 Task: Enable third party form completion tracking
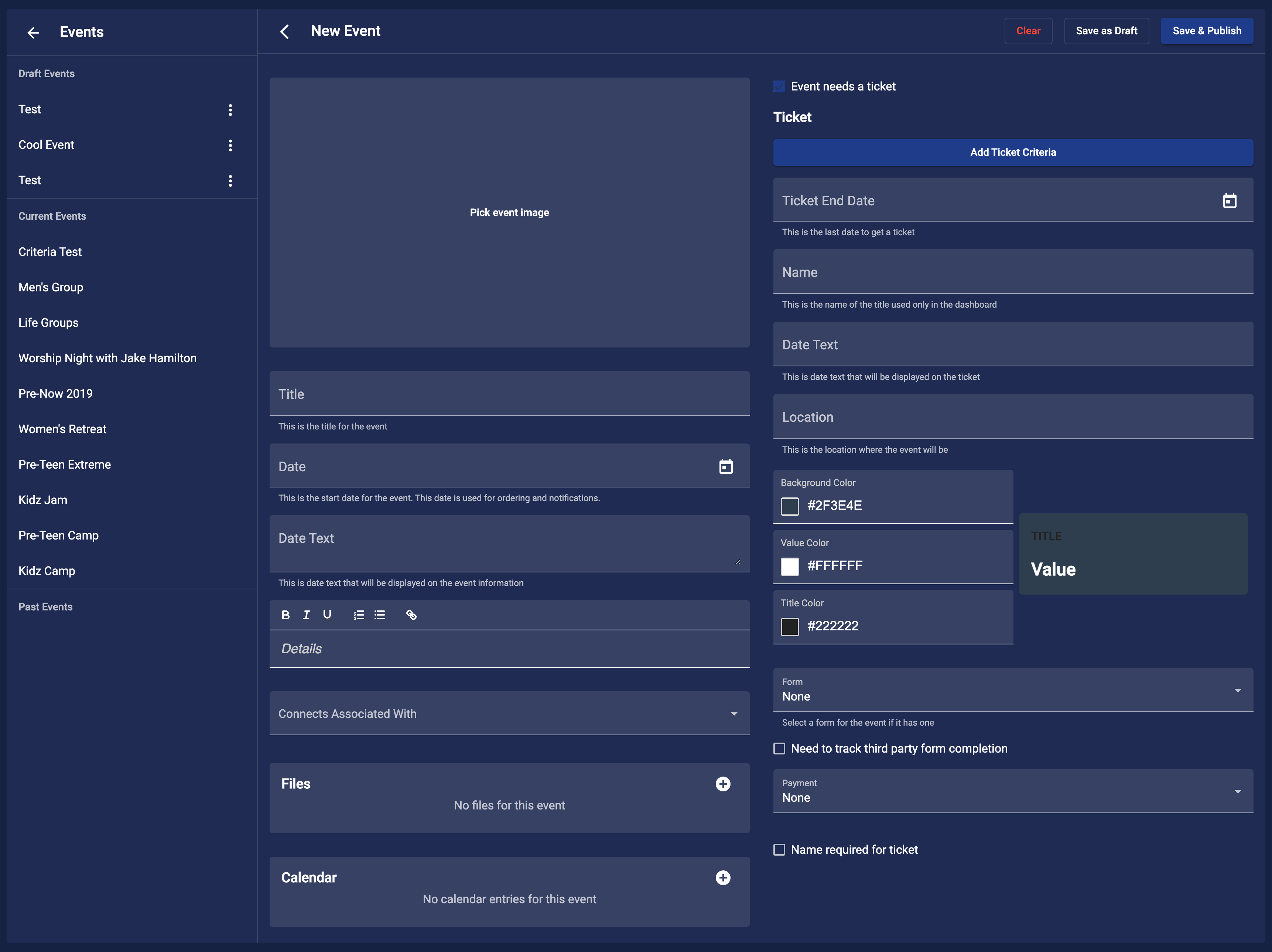click(x=779, y=749)
